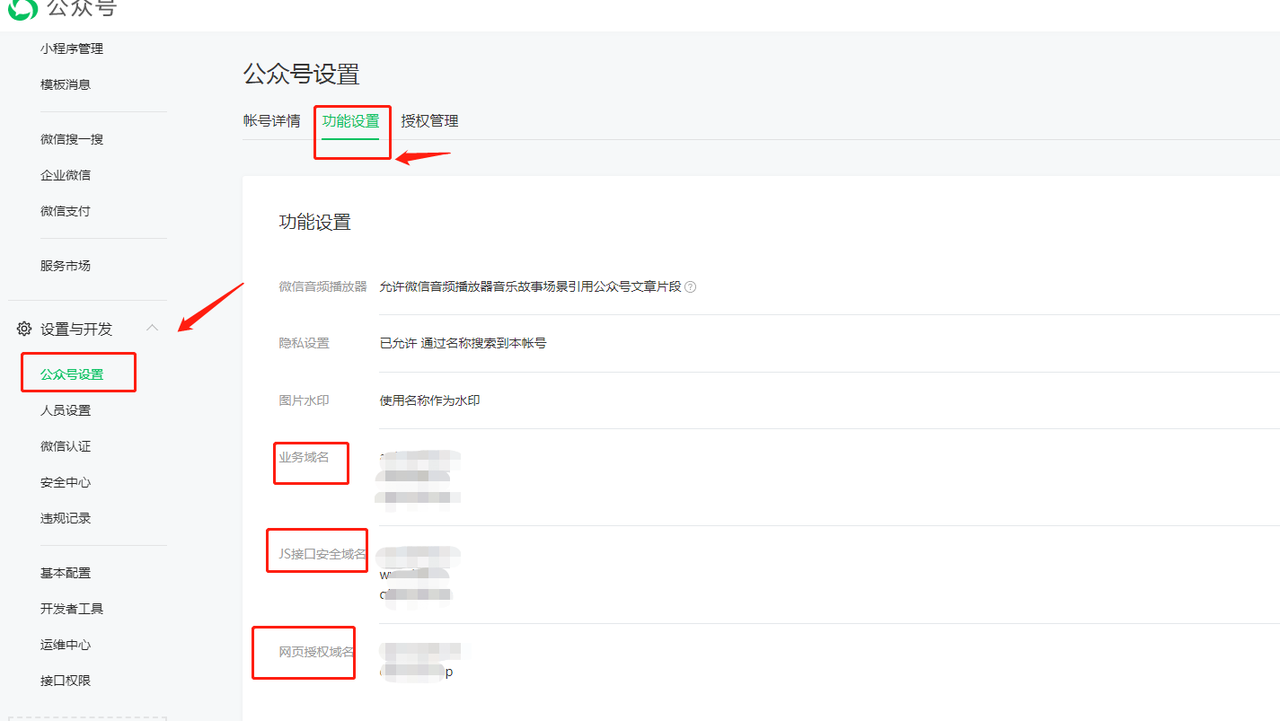Click the text 已允许 通过名称搜索到本帐号
The height and width of the screenshot is (721, 1280).
click(463, 344)
